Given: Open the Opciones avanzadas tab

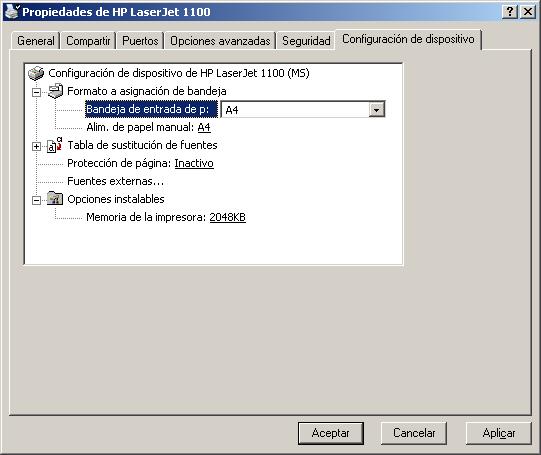Looking at the screenshot, I should (x=220, y=41).
